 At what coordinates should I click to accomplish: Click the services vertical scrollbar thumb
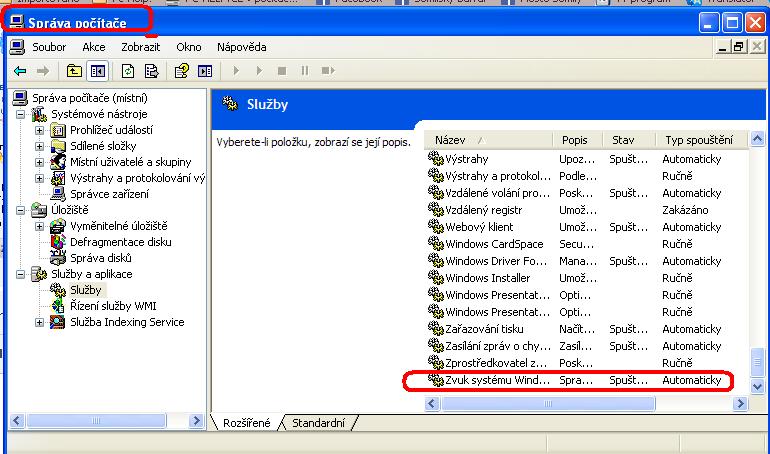[757, 362]
